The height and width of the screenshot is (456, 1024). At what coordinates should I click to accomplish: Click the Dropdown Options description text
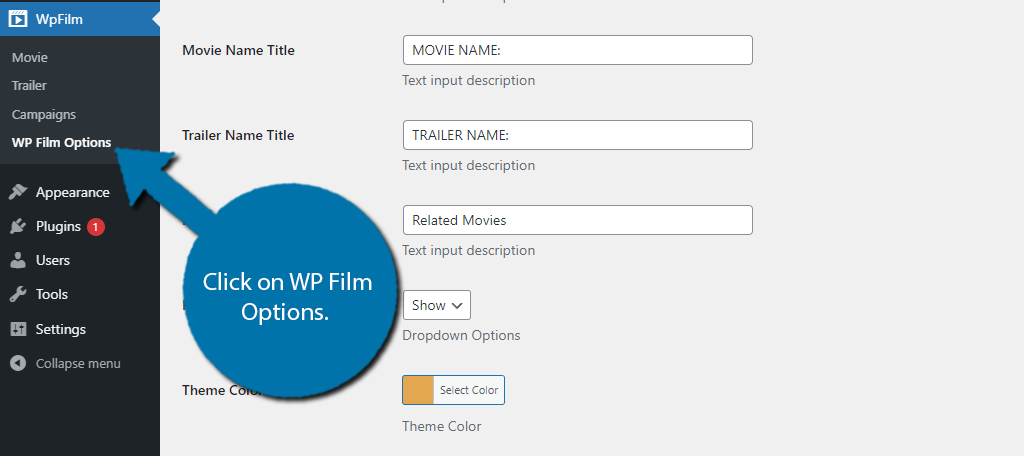click(461, 335)
